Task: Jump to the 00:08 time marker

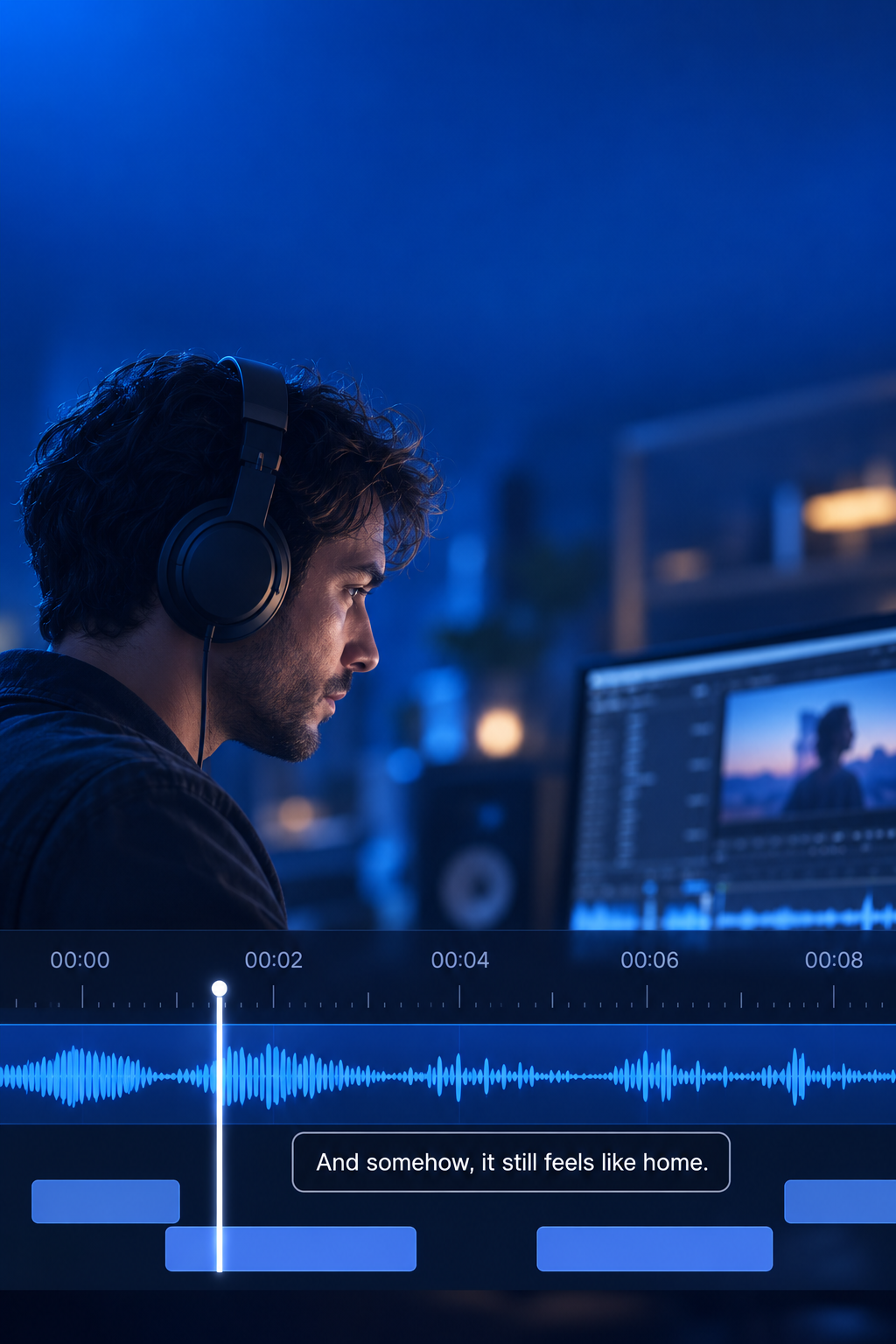Action: click(x=834, y=960)
